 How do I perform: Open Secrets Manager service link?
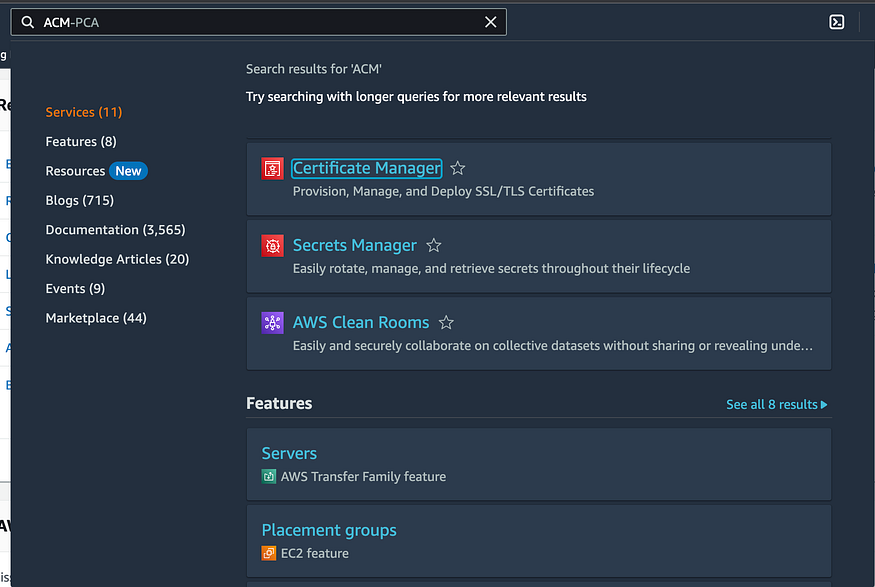(354, 245)
